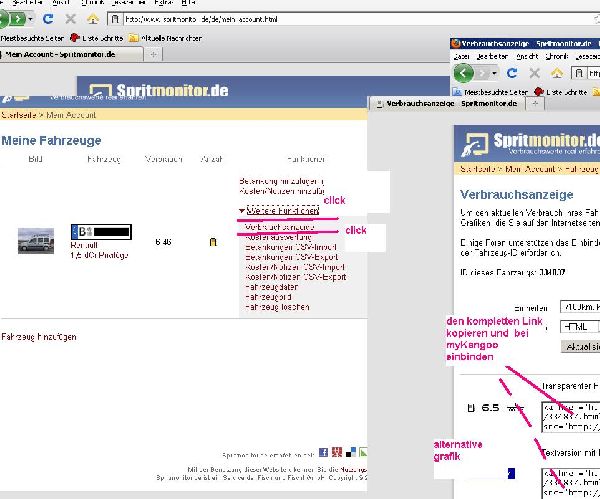Reload the Mein Account page

click(48, 19)
